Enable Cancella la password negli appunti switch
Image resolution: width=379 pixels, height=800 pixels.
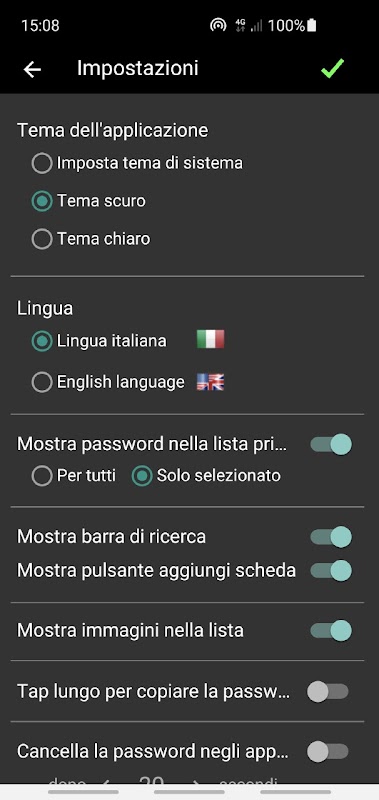coord(328,752)
